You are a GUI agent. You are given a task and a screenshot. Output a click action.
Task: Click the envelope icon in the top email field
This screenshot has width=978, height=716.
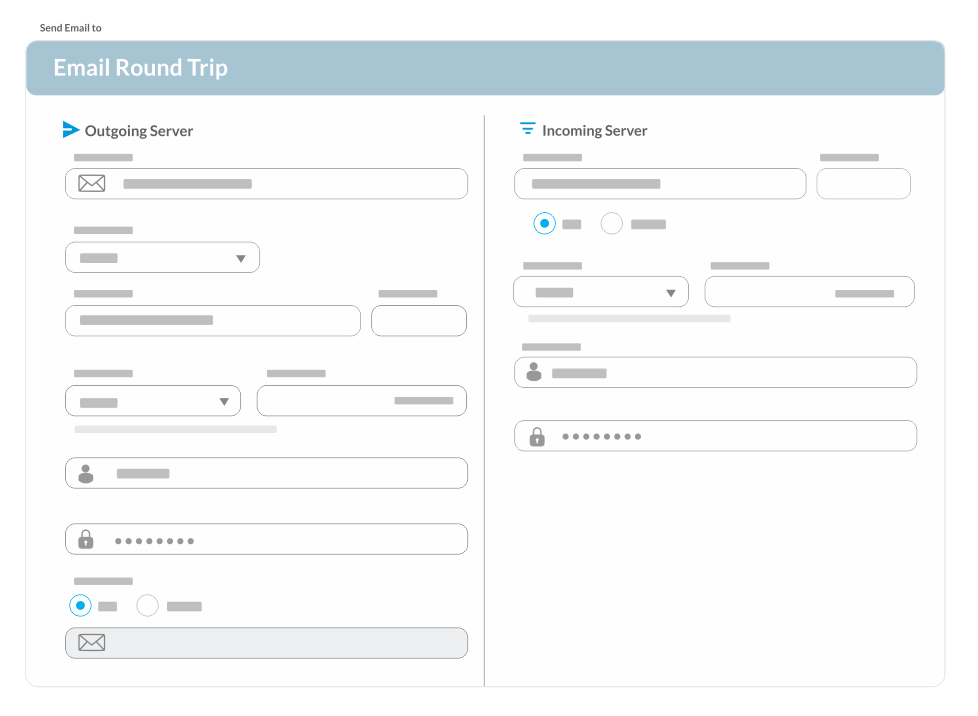(x=91, y=183)
